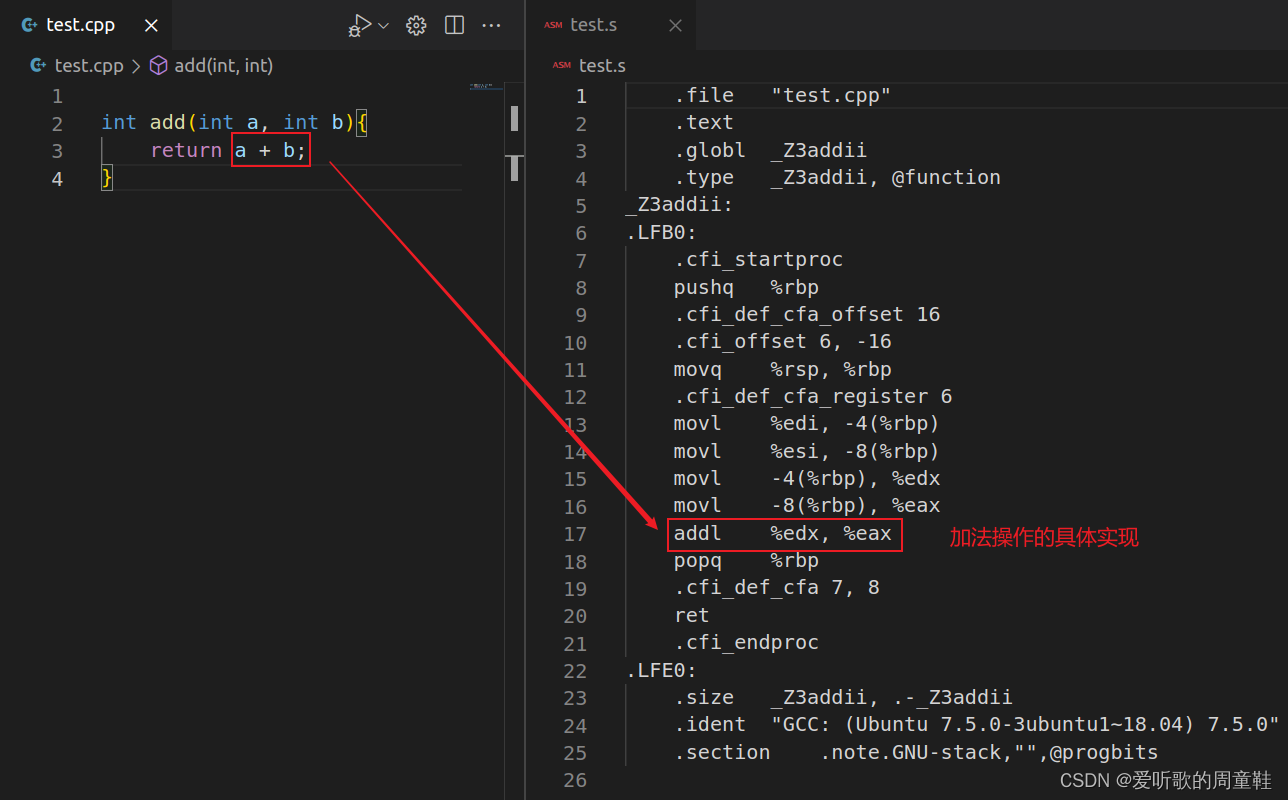Image resolution: width=1288 pixels, height=800 pixels.
Task: Open the gear settings icon in editor toolbar
Action: 416,26
